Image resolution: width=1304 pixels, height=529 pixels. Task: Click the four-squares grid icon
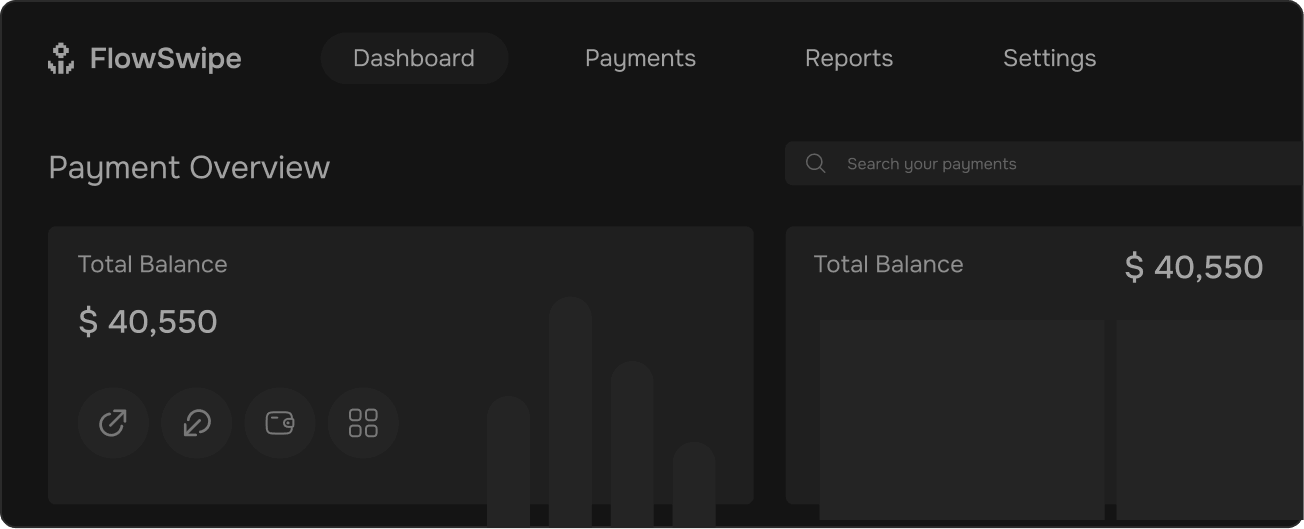(363, 423)
